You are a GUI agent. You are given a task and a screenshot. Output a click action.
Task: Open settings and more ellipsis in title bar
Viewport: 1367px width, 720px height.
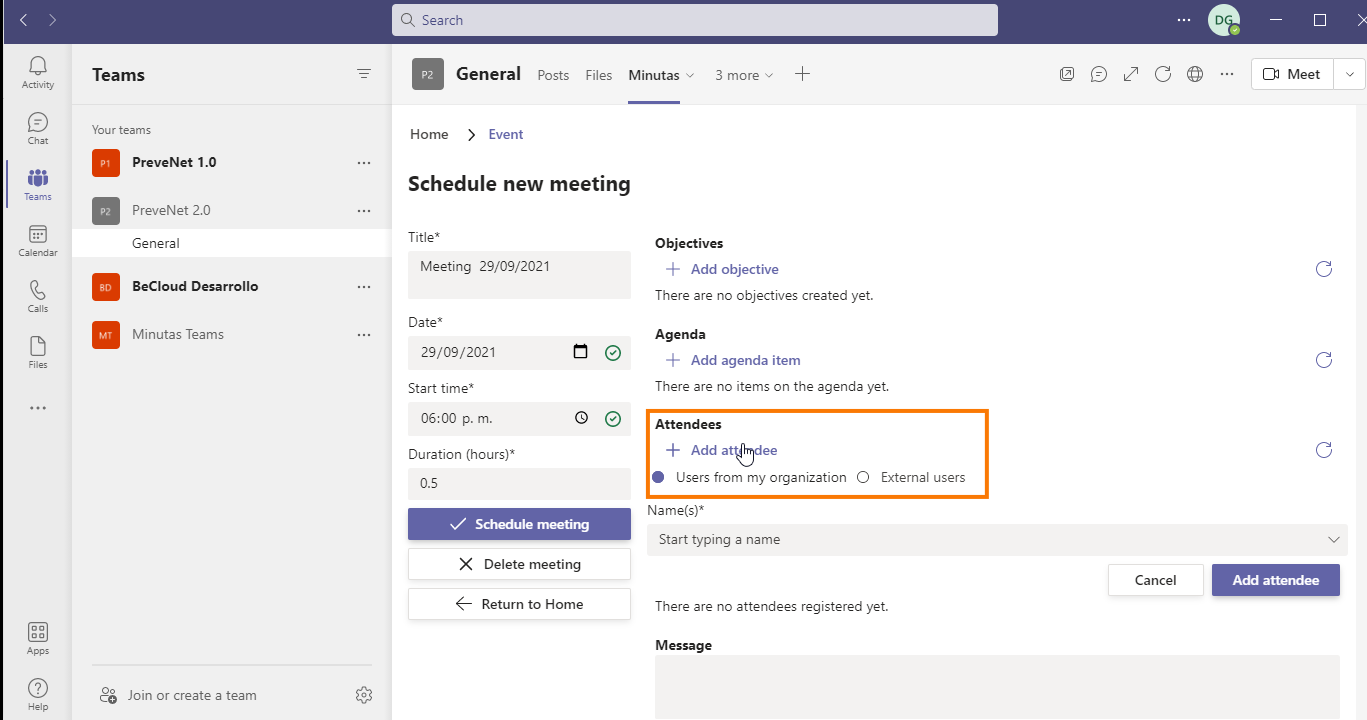coord(1184,20)
